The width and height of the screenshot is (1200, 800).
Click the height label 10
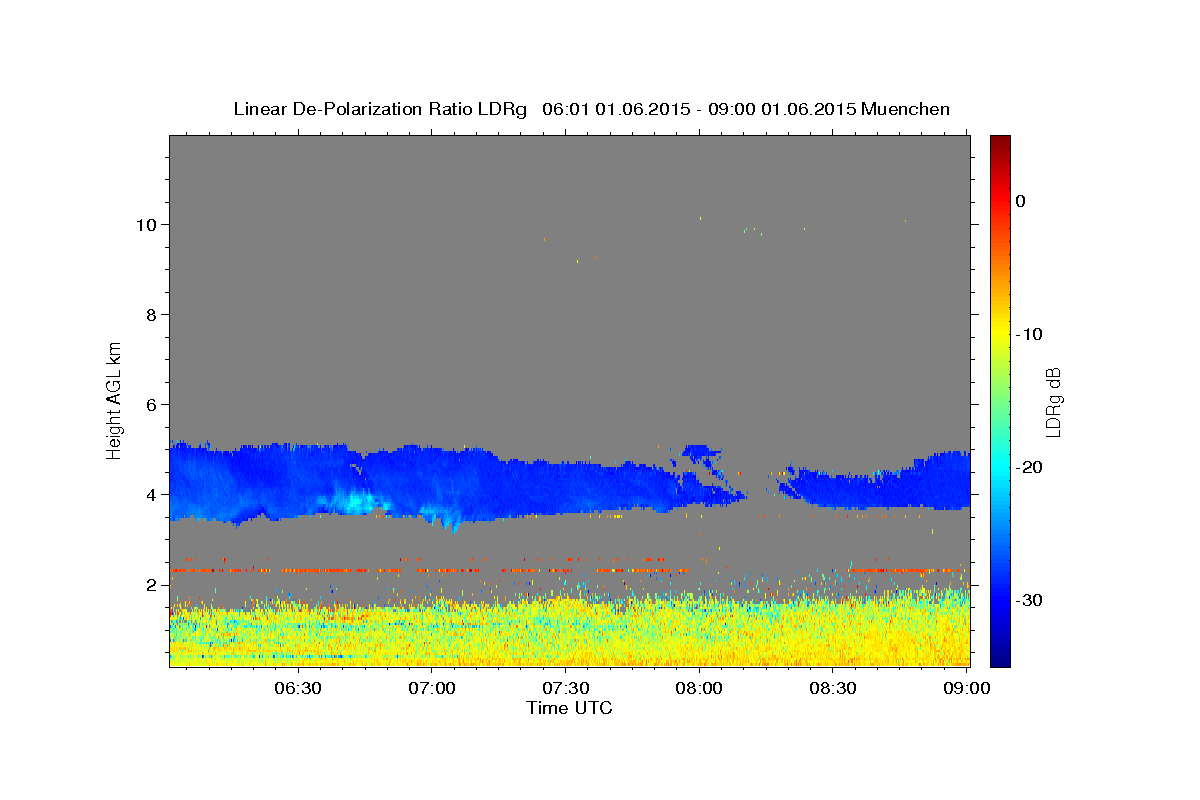[148, 224]
